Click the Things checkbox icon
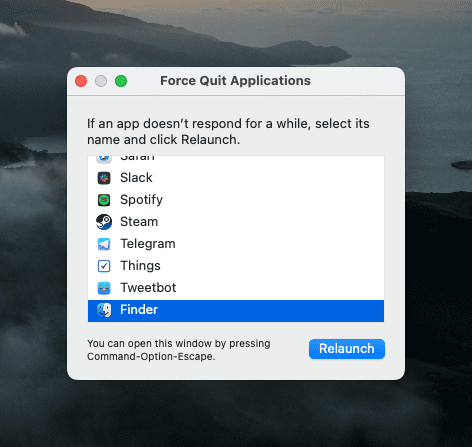The width and height of the screenshot is (472, 447). (104, 266)
